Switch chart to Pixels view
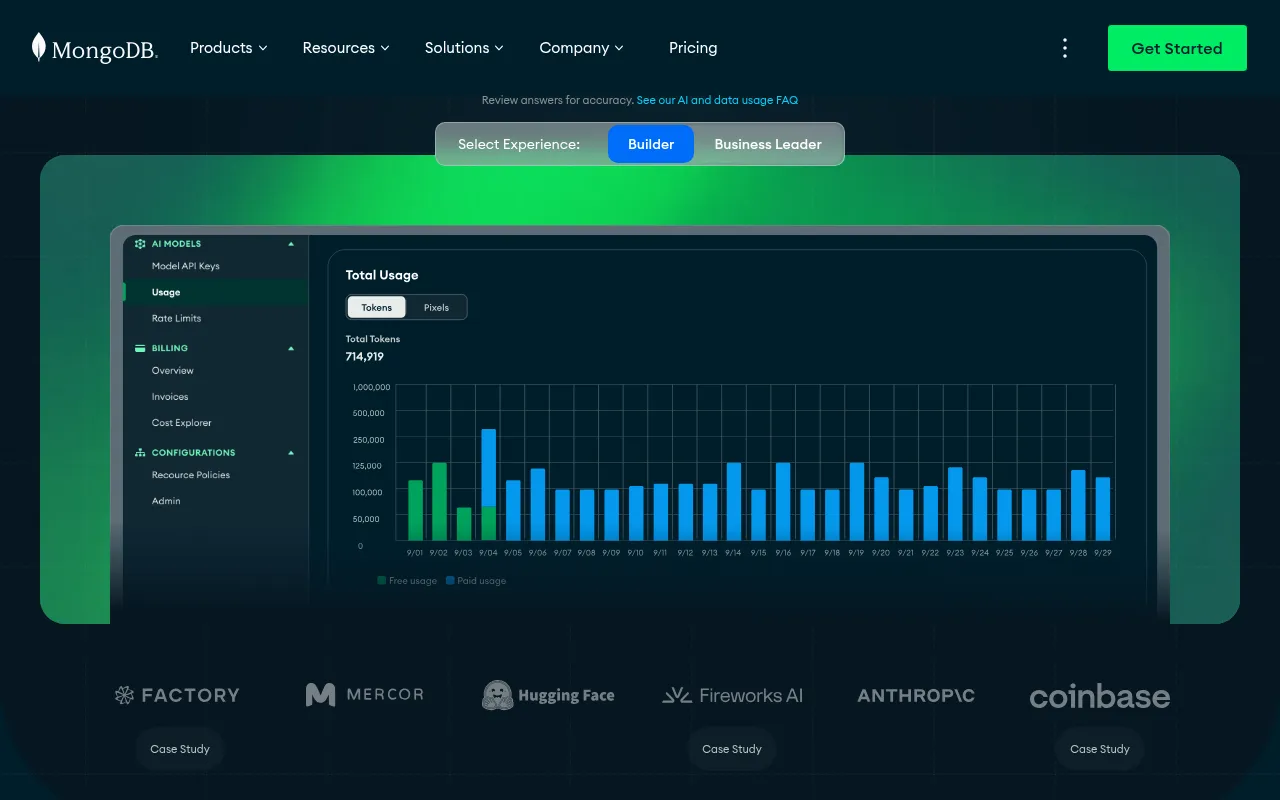Image resolution: width=1280 pixels, height=800 pixels. pos(436,307)
